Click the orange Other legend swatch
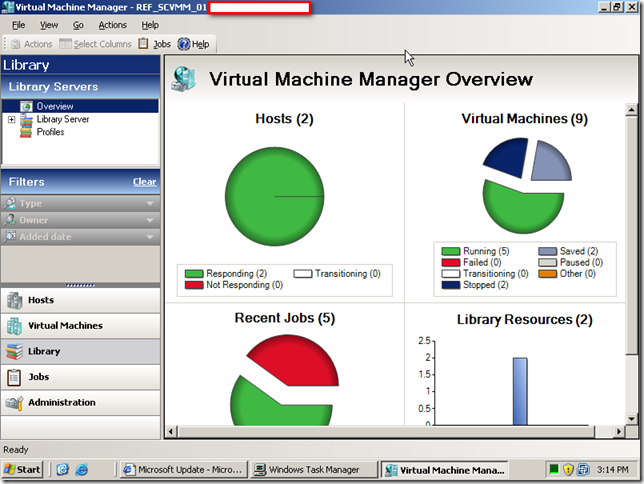This screenshot has width=644, height=484. (x=547, y=274)
